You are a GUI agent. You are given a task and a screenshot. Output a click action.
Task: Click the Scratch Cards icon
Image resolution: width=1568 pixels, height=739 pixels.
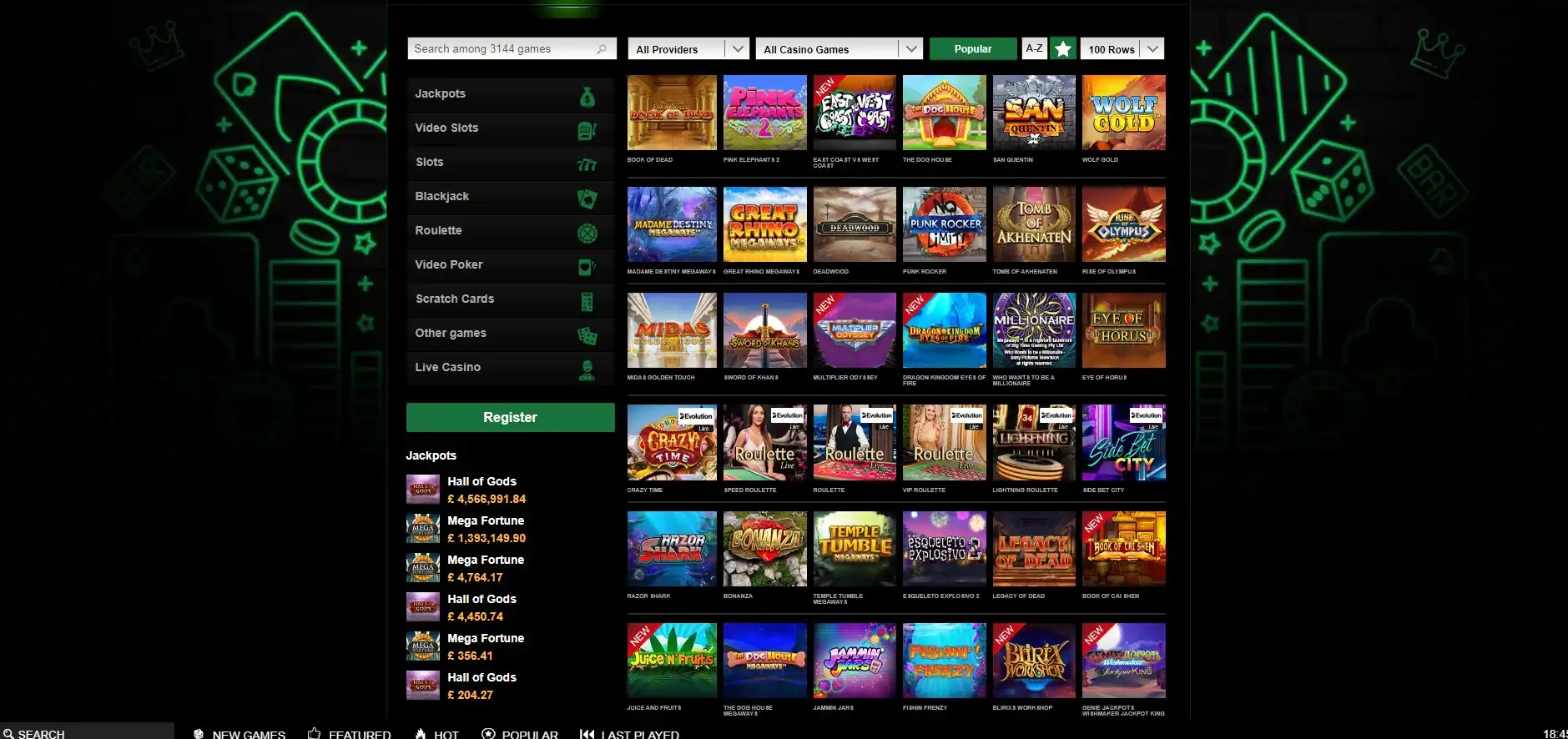point(587,301)
